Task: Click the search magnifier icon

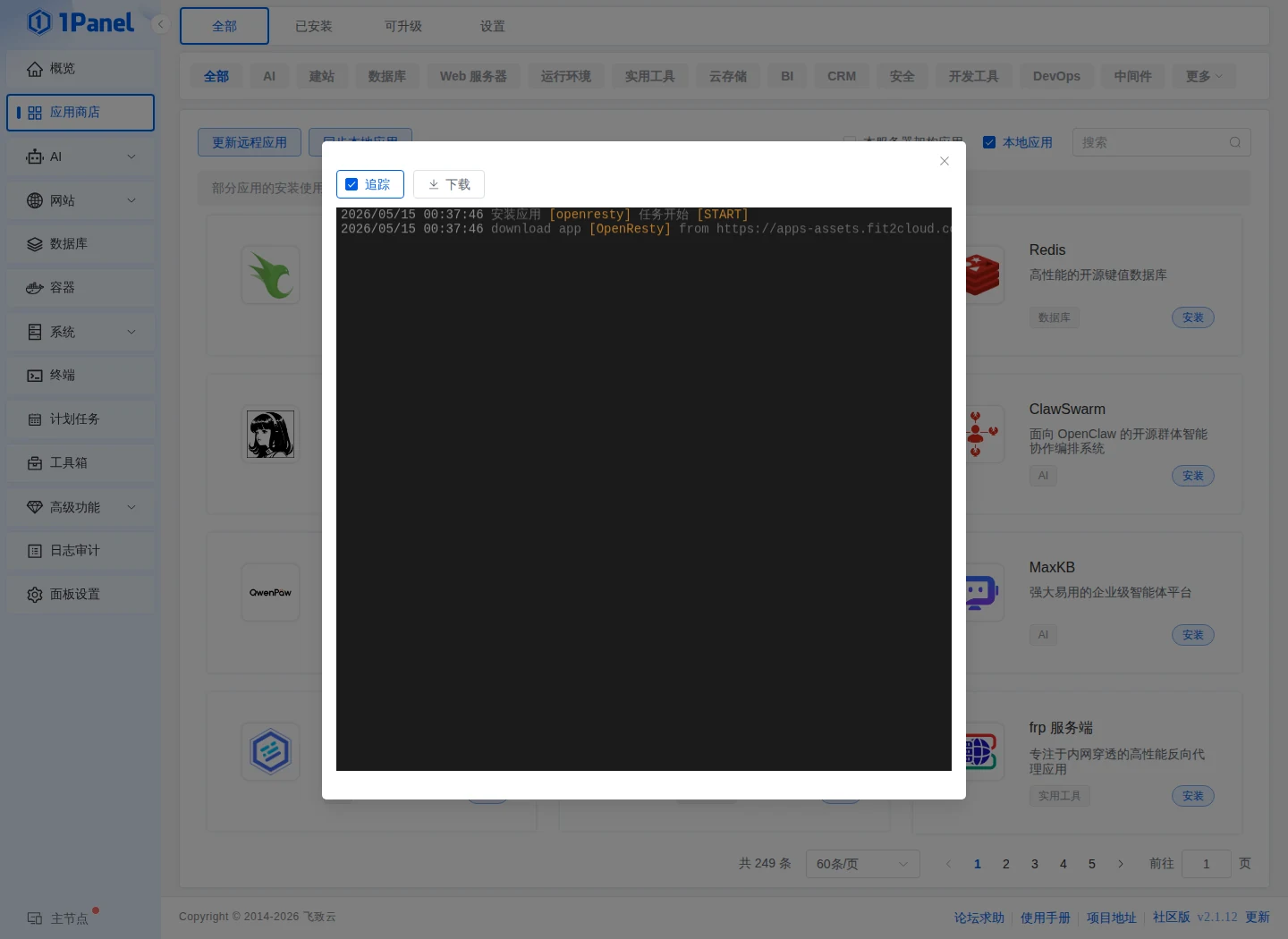Action: 1235,142
